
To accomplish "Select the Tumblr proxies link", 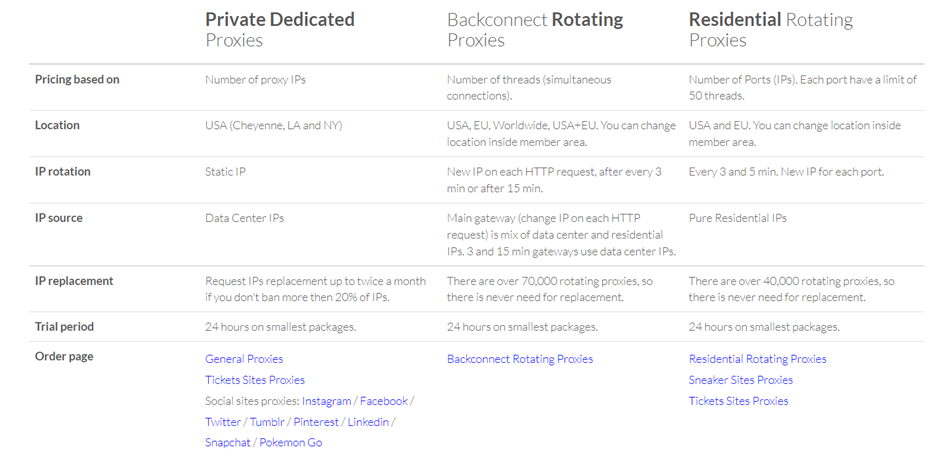I will click(x=267, y=422).
